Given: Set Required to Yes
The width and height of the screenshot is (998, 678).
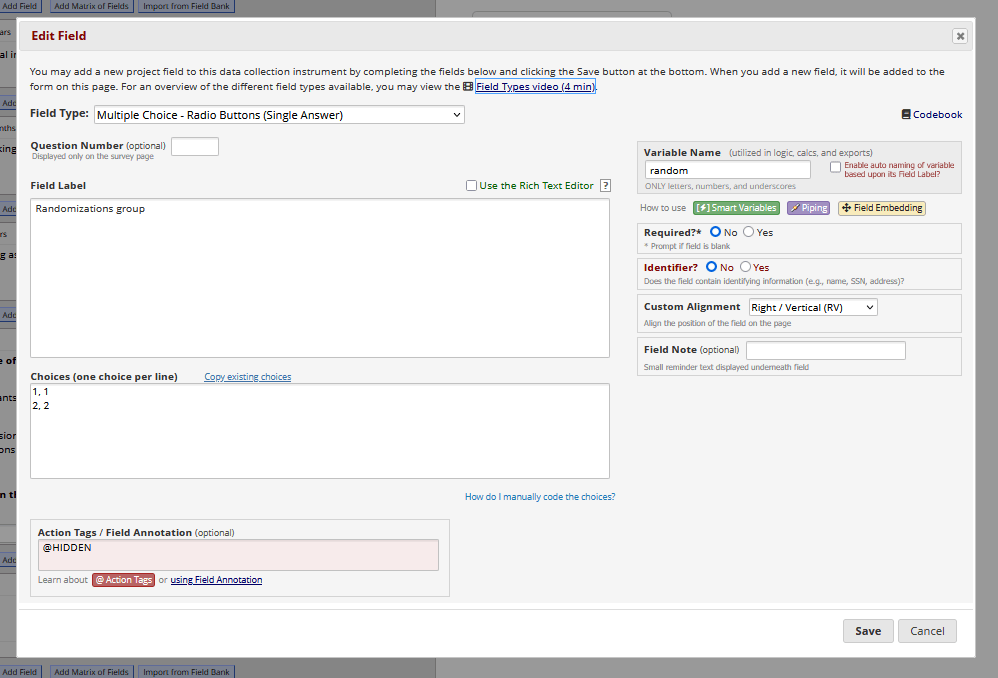Looking at the screenshot, I should 748,232.
